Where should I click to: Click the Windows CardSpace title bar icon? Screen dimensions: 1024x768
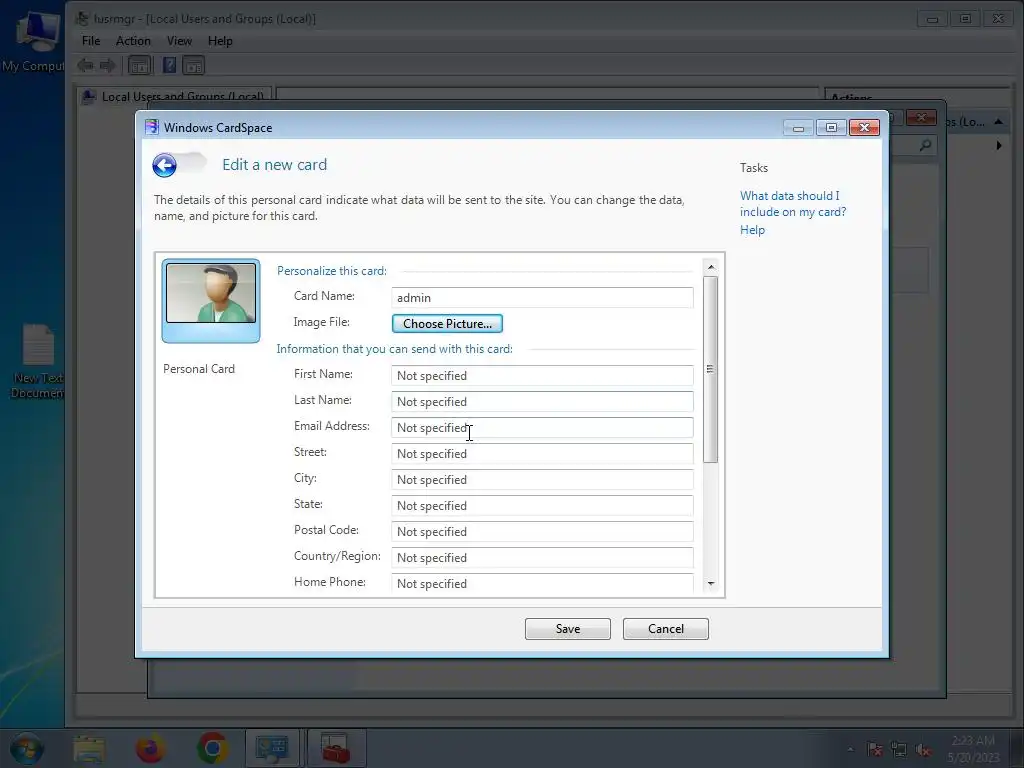(x=152, y=127)
